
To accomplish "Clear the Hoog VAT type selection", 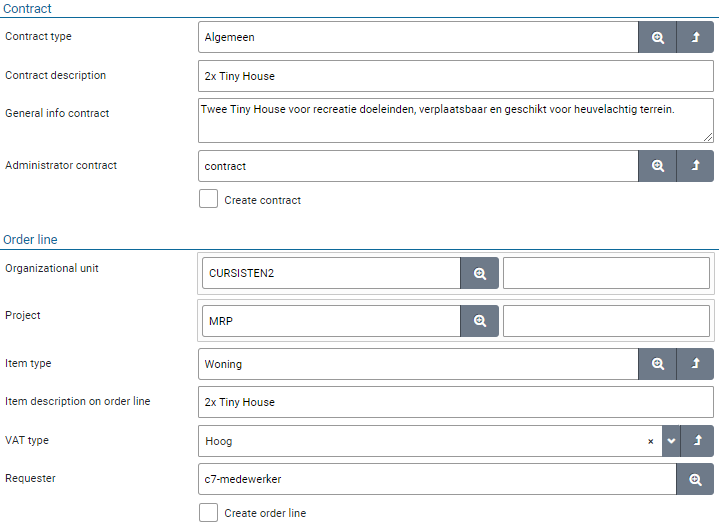I will click(650, 441).
